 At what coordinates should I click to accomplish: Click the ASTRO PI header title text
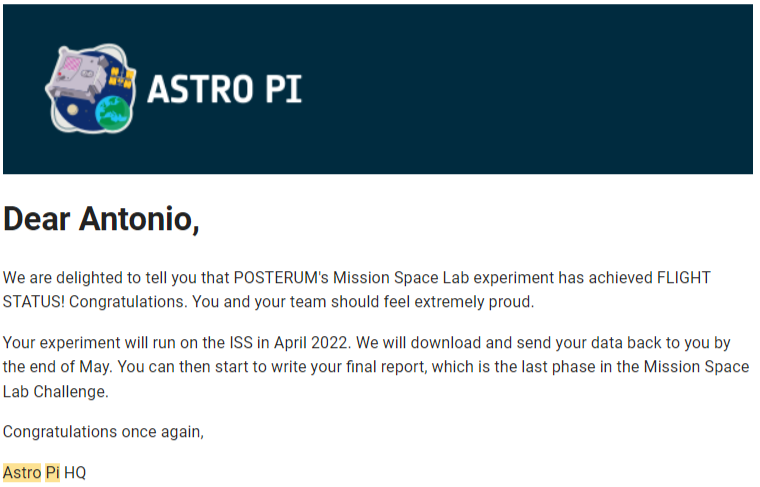(x=224, y=89)
